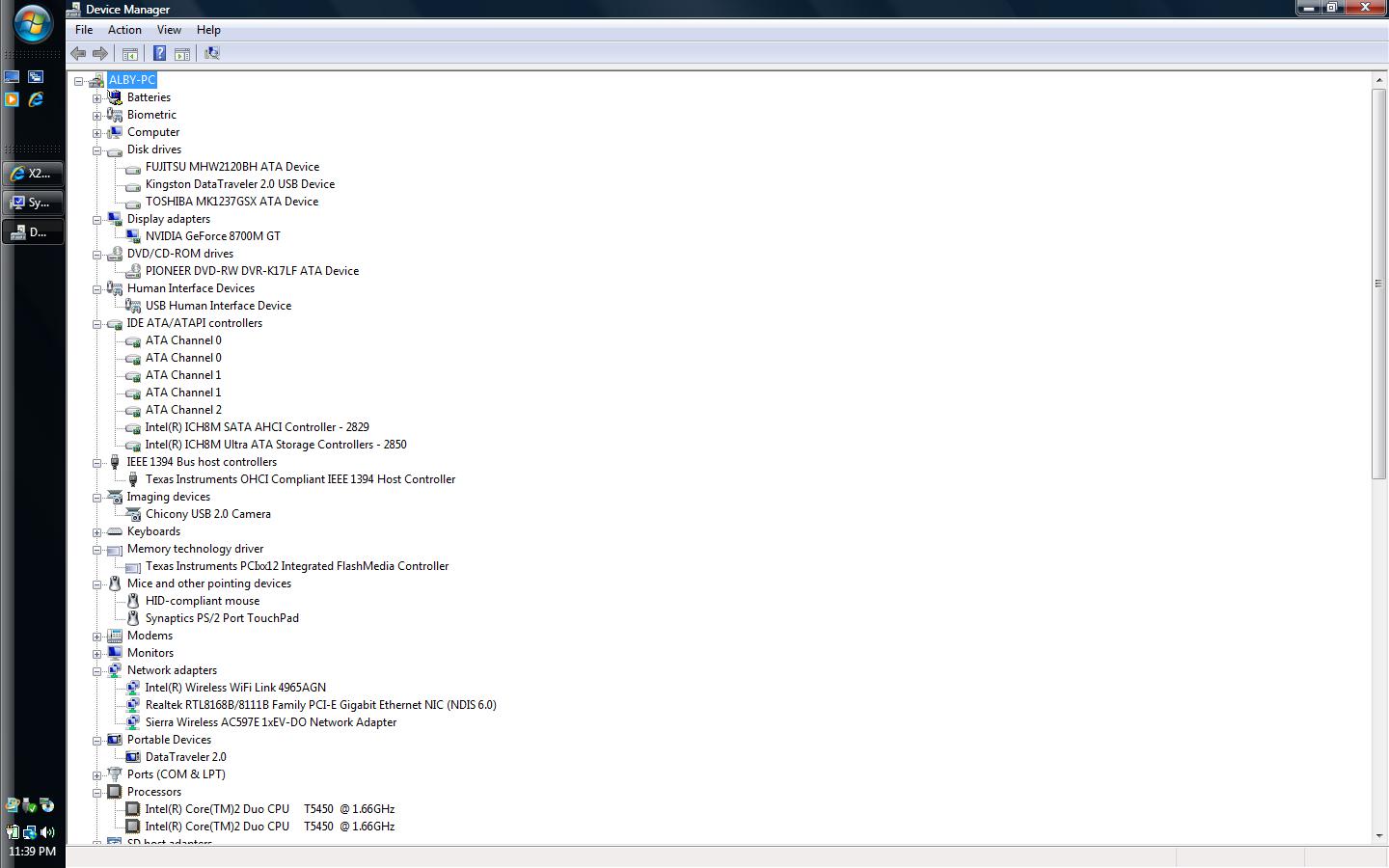Click the Show Desktop quick launch icon
This screenshot has height=868, width=1389.
[12, 76]
